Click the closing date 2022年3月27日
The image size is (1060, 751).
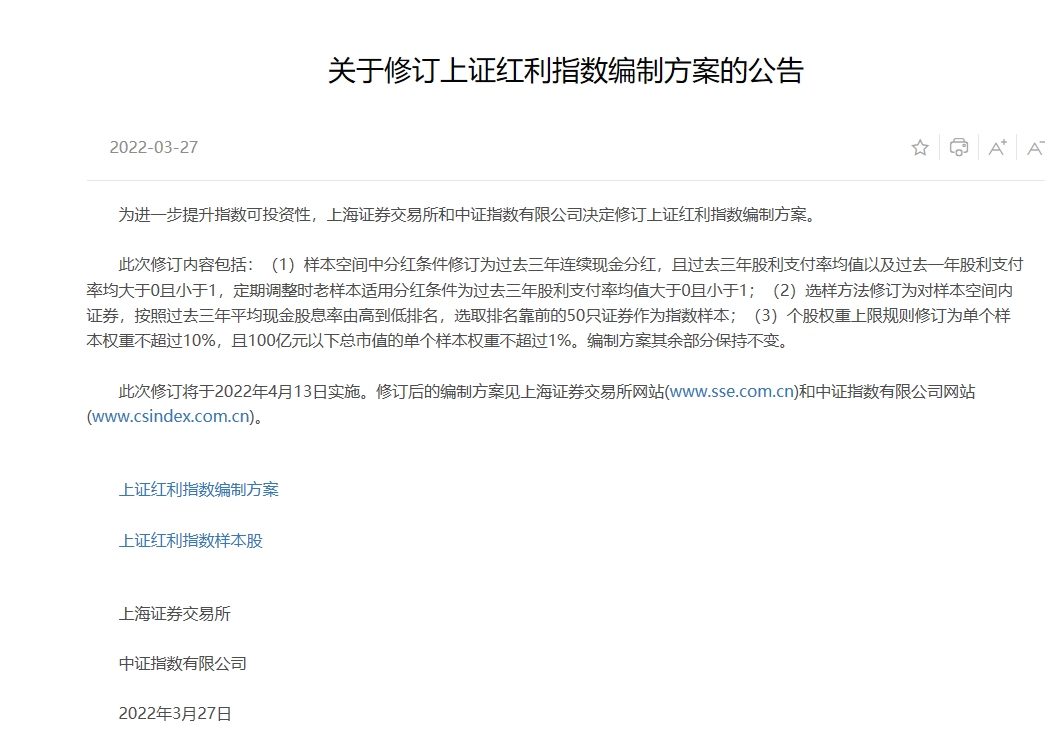coord(175,714)
